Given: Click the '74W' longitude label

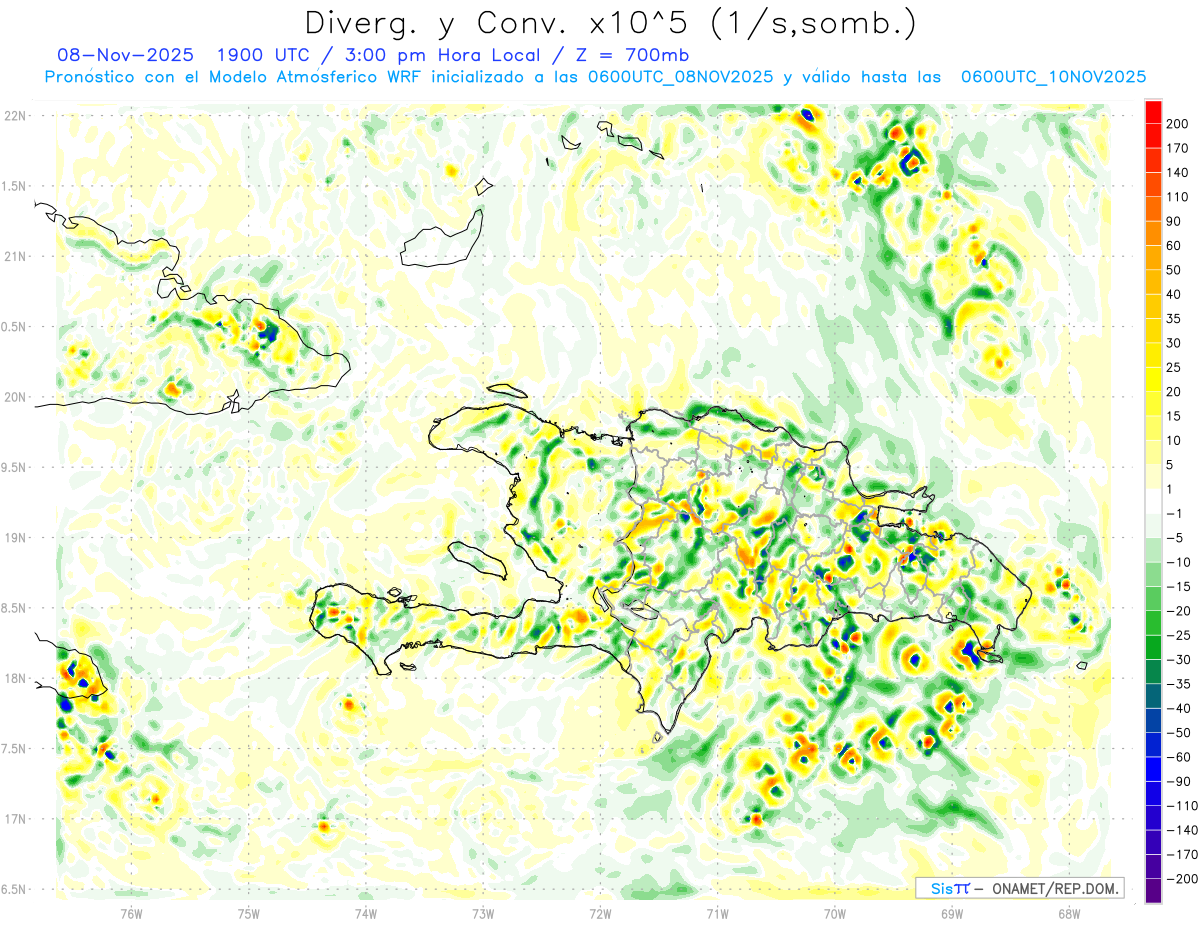Looking at the screenshot, I should pos(366,913).
